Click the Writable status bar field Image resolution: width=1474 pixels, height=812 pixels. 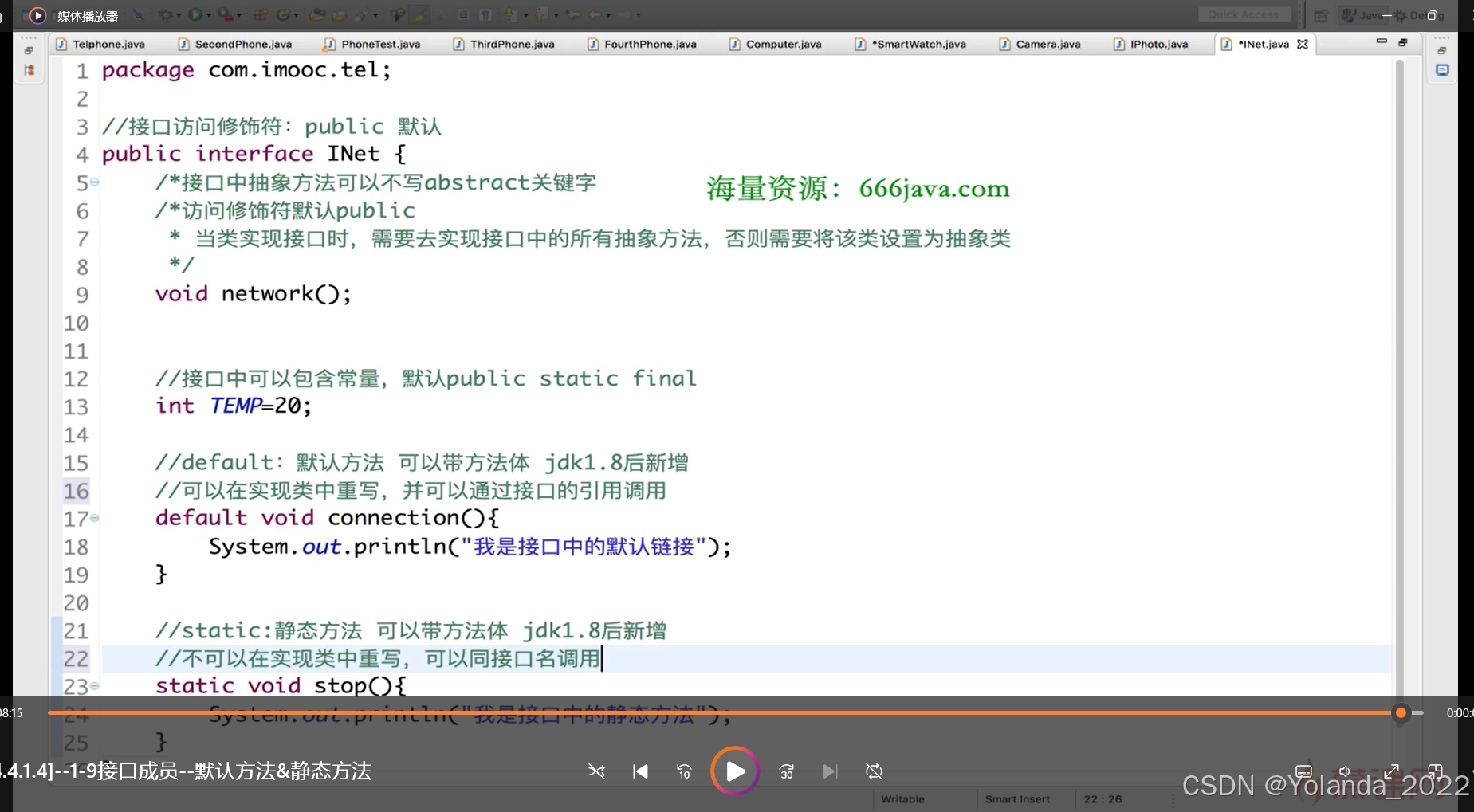coord(902,799)
